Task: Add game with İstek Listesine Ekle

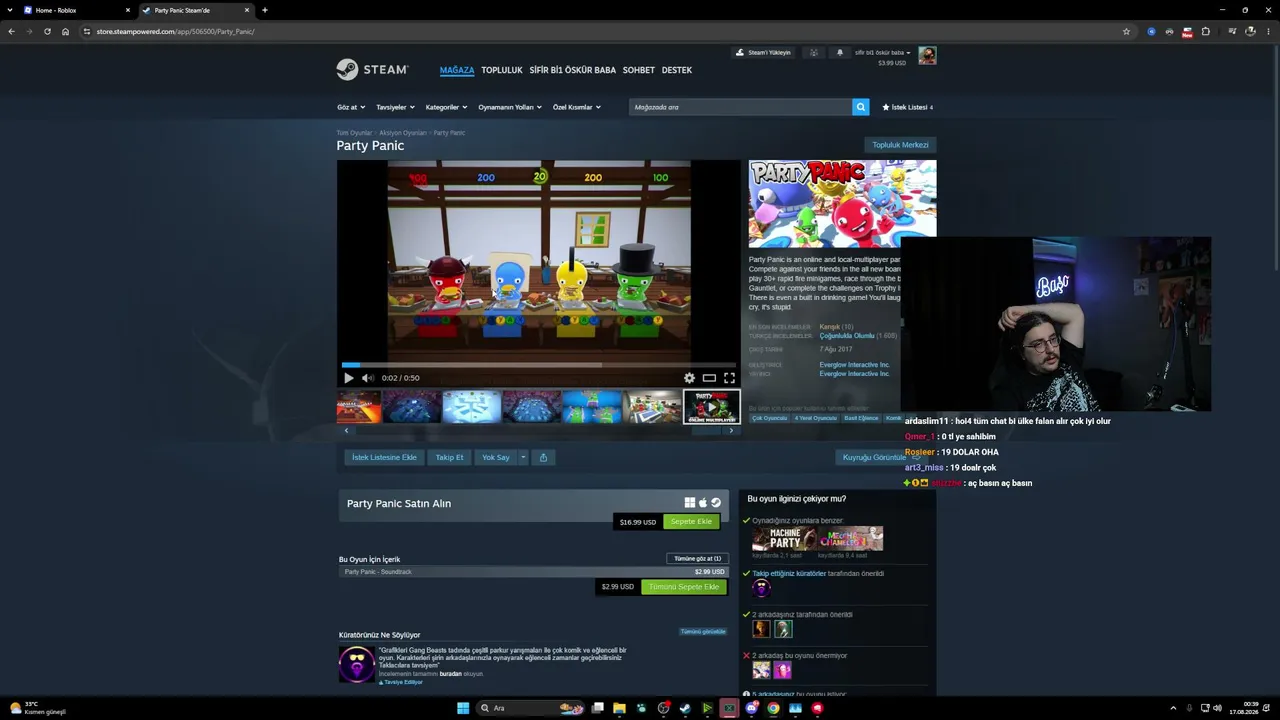Action: (384, 457)
